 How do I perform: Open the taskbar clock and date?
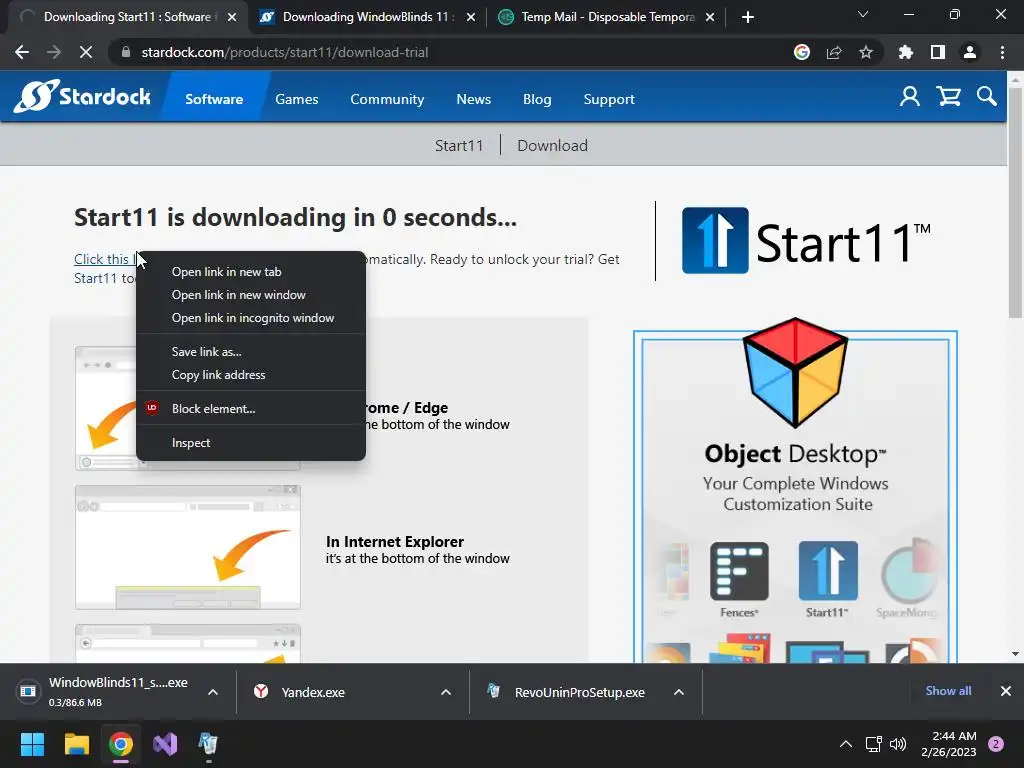point(948,744)
